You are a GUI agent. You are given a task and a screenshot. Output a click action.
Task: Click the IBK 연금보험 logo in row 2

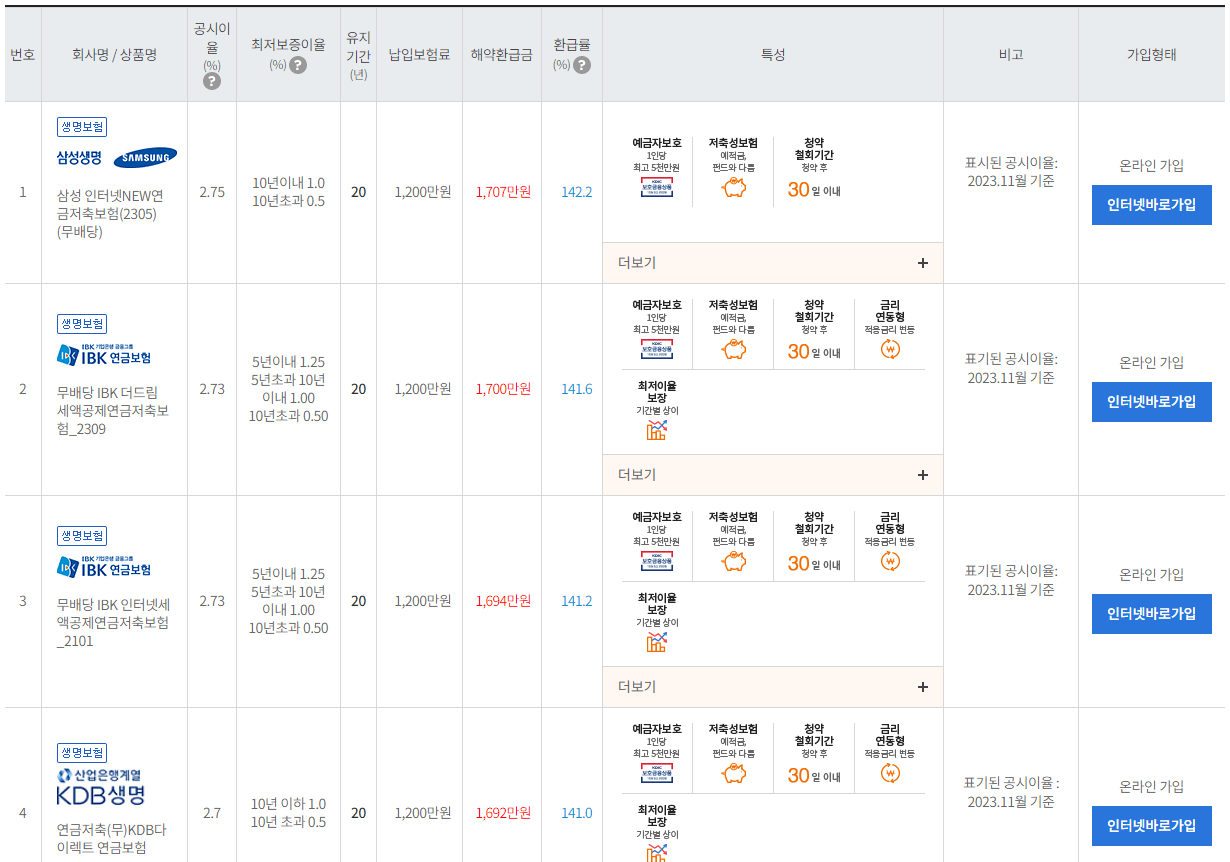tap(104, 354)
